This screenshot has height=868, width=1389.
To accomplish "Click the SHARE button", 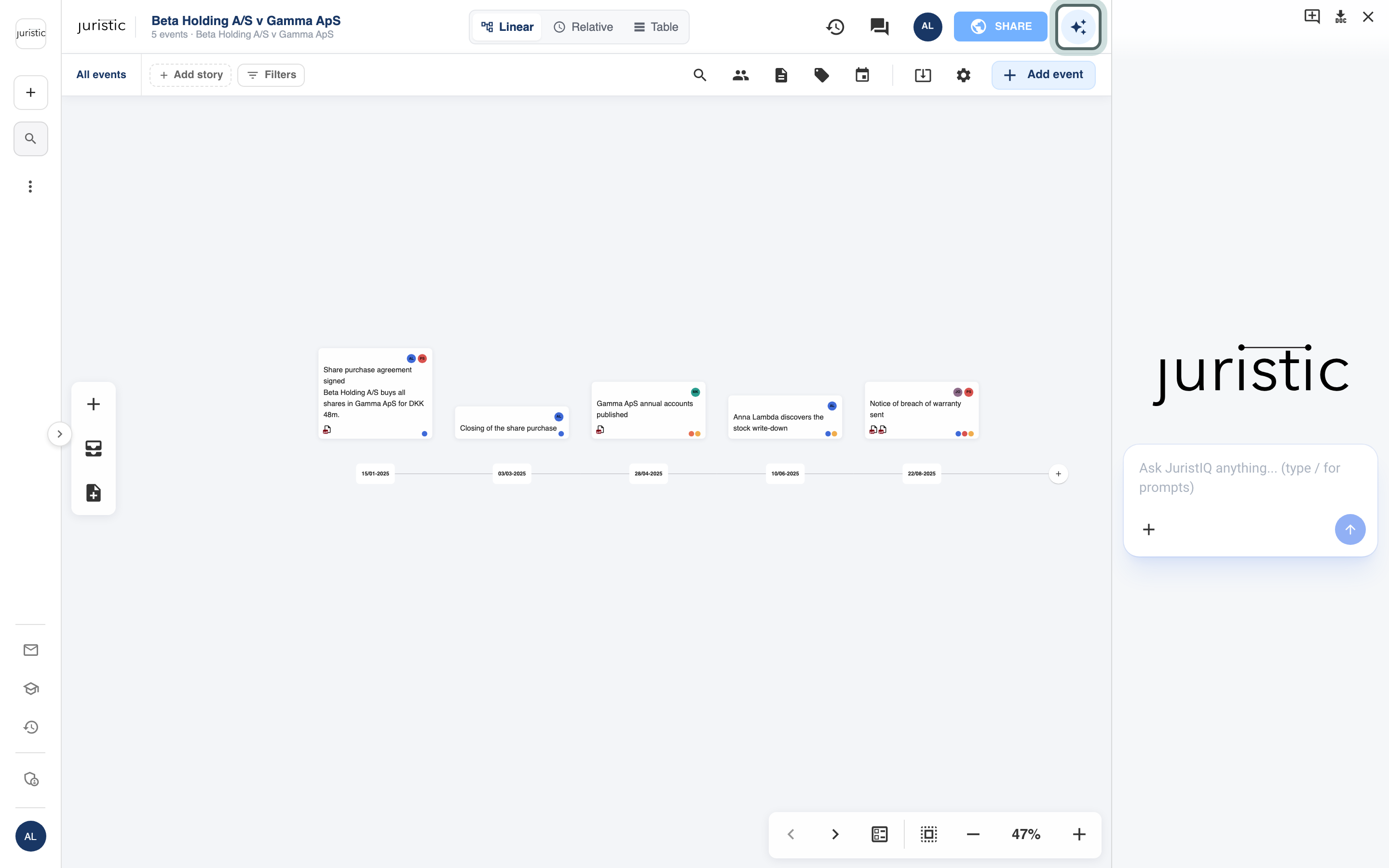I will coord(1000,27).
